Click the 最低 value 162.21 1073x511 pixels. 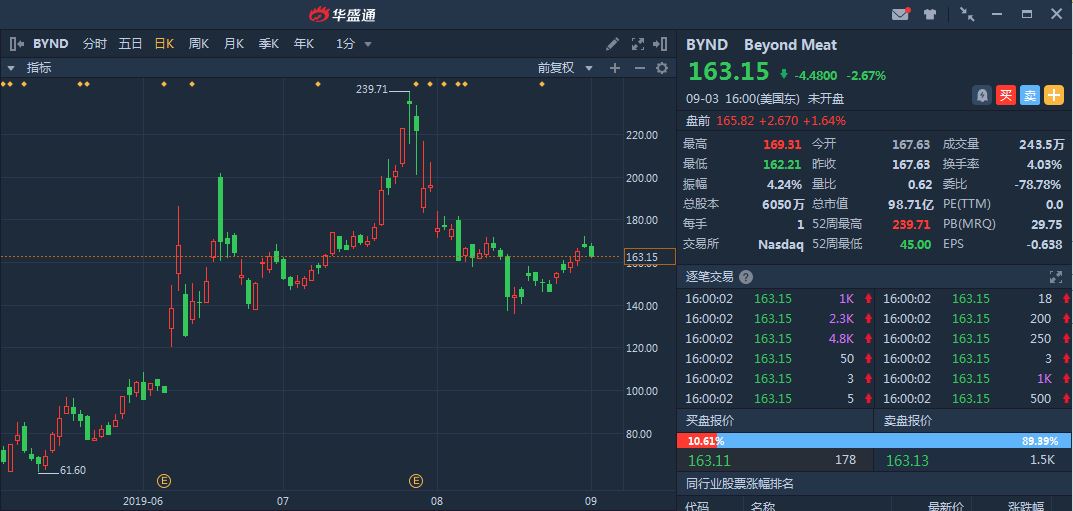click(x=784, y=164)
